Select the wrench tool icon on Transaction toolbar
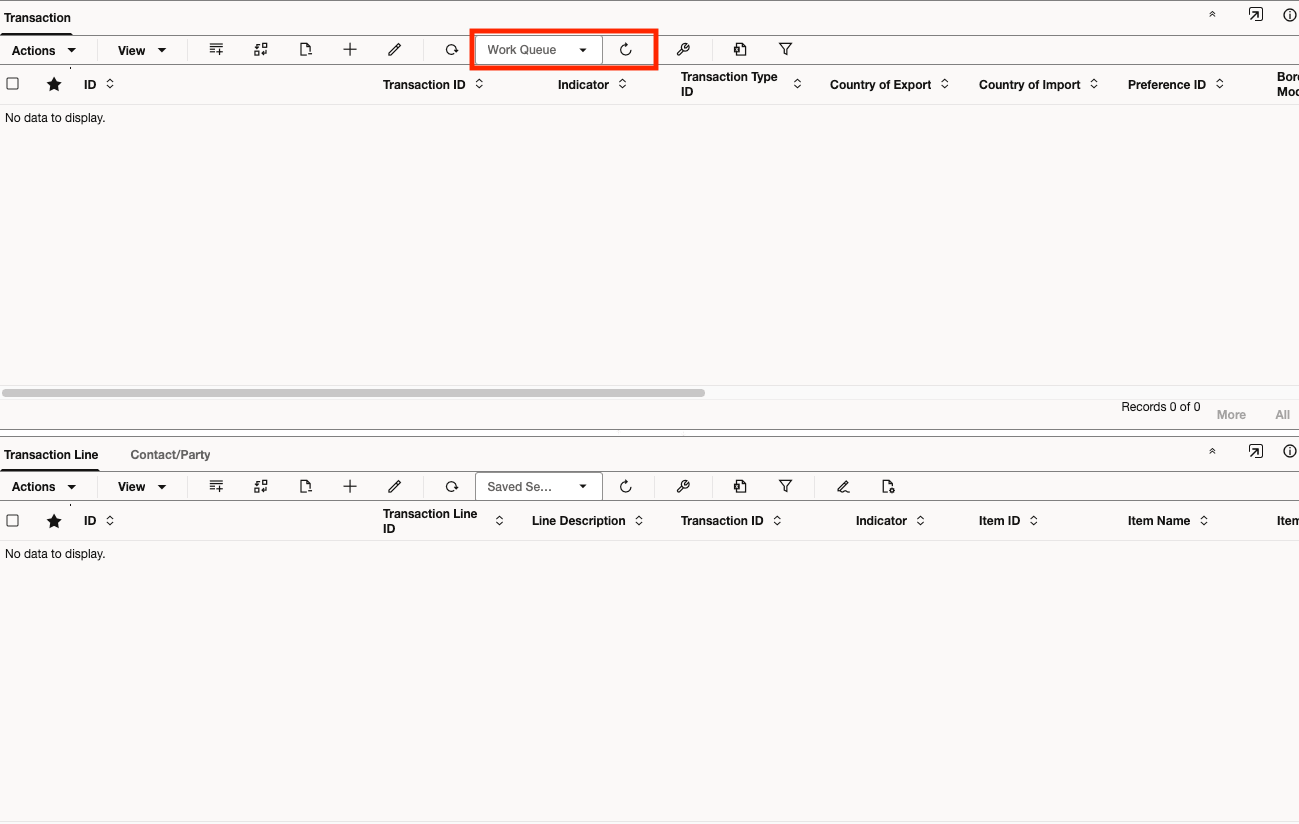 (684, 49)
